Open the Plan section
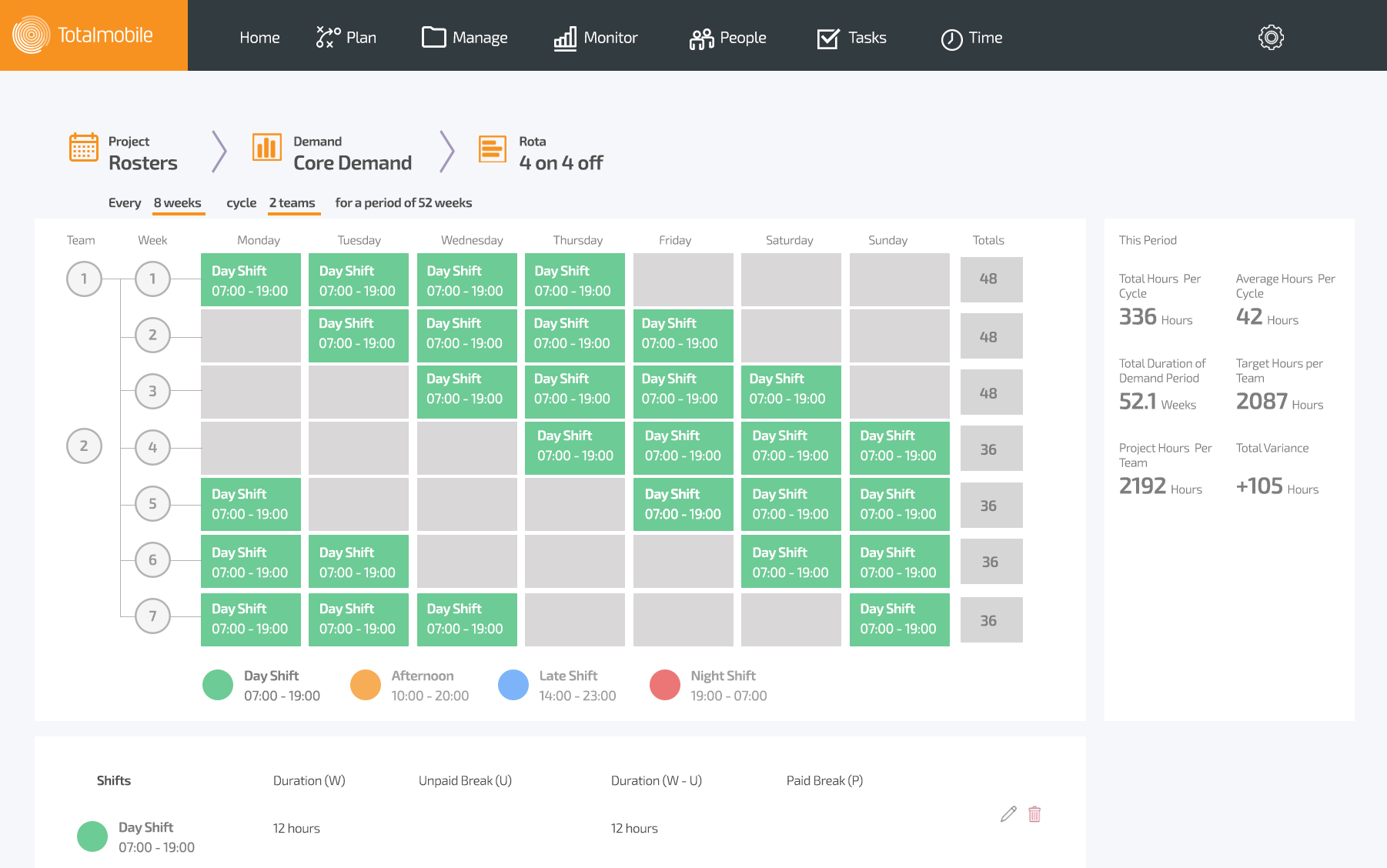1387x868 pixels. [346, 37]
